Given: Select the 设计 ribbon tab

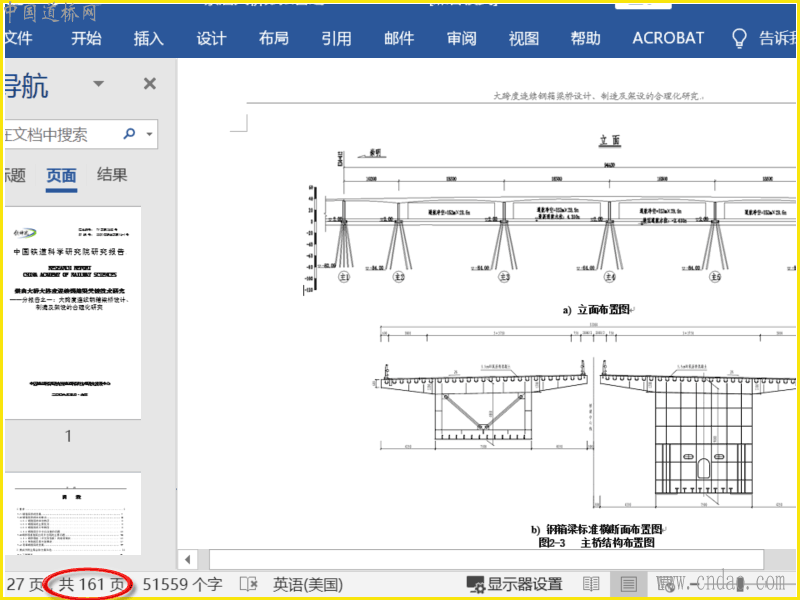Looking at the screenshot, I should [x=211, y=38].
